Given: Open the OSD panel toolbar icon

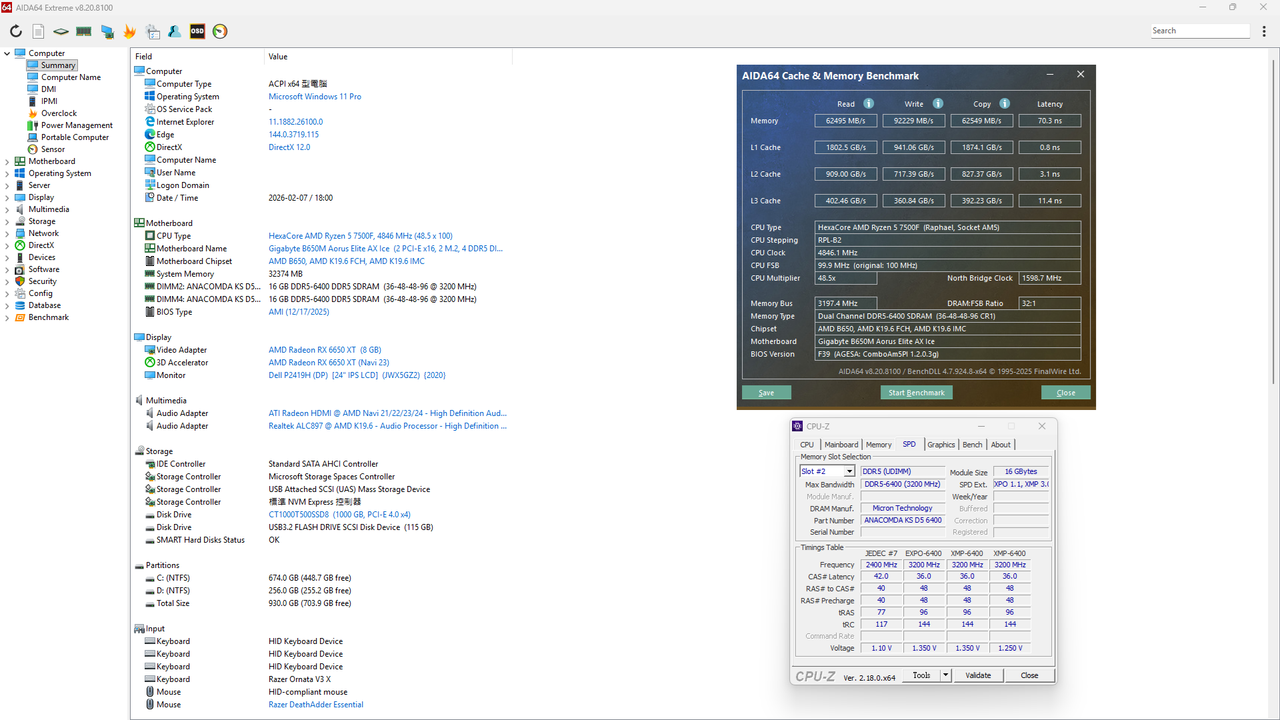Looking at the screenshot, I should click(x=197, y=31).
